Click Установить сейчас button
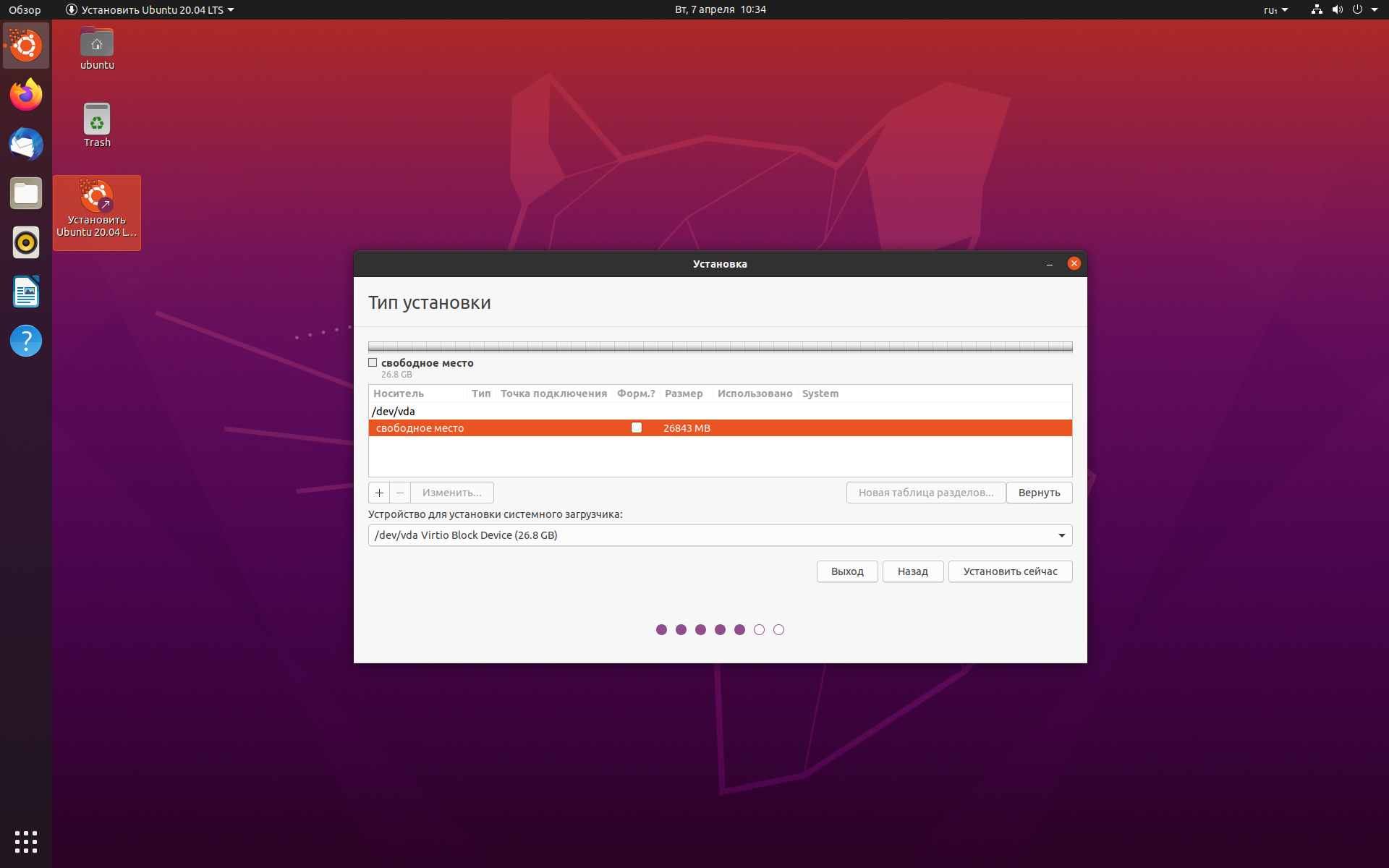 click(1011, 571)
